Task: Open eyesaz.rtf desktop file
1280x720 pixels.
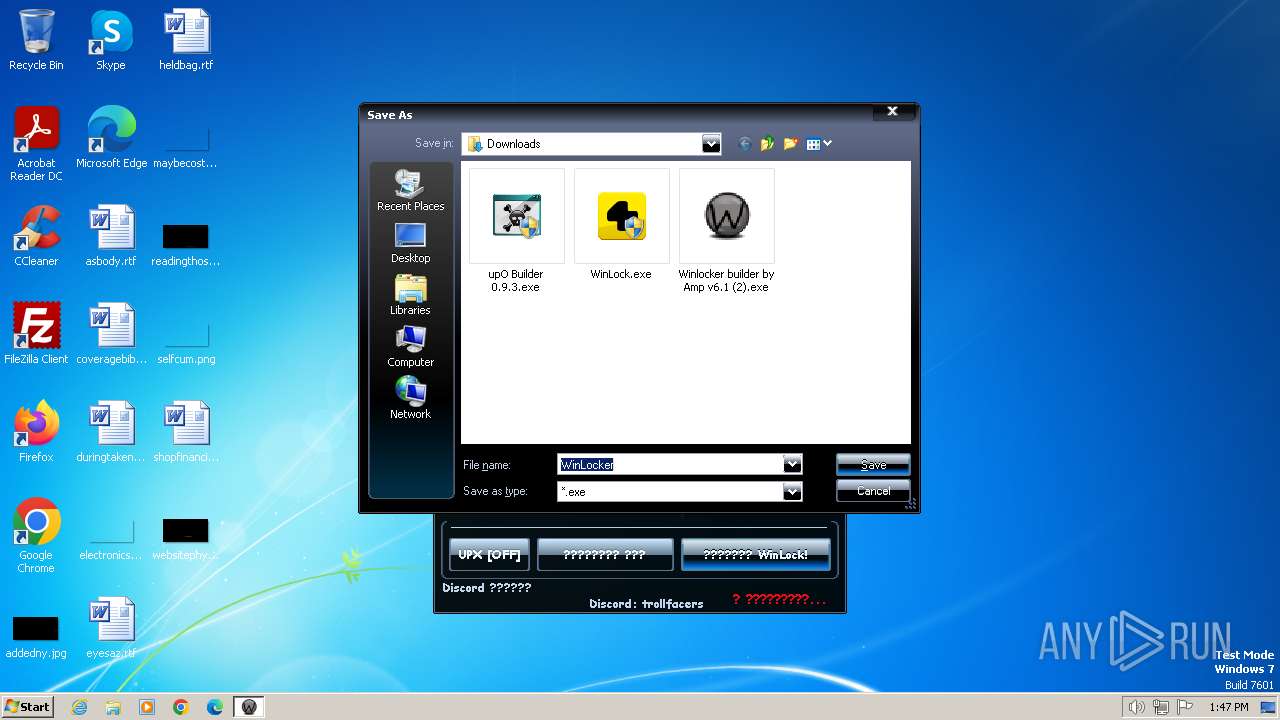Action: 111,628
